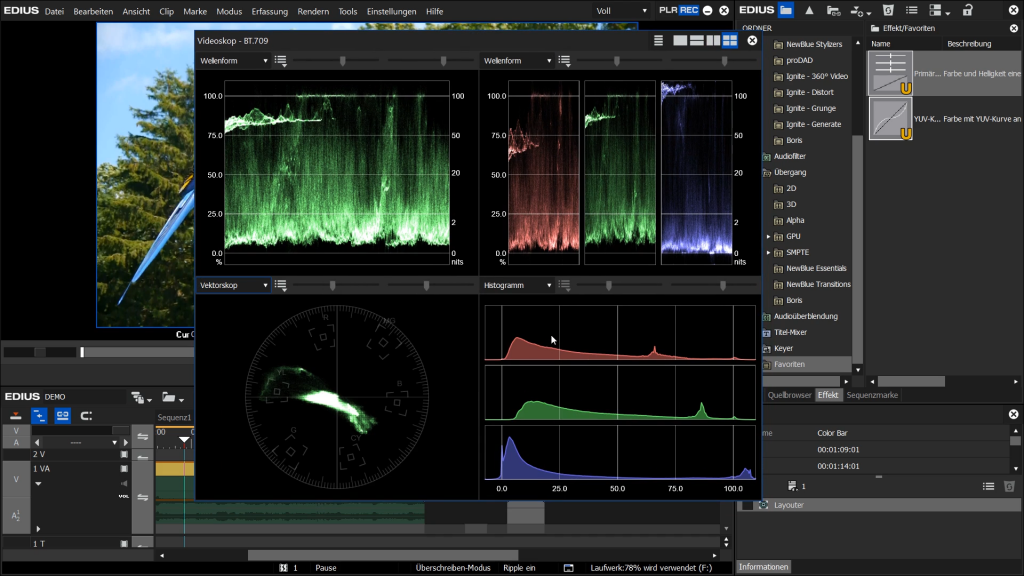Click the Primary color correction effect thumbnail
Viewport: 1024px width, 576px height.
point(890,73)
